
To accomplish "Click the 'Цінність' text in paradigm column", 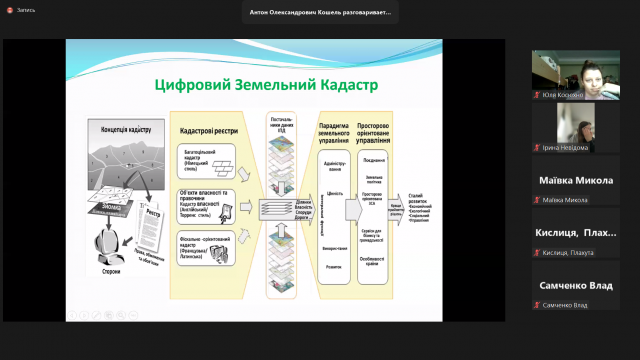I will (335, 193).
